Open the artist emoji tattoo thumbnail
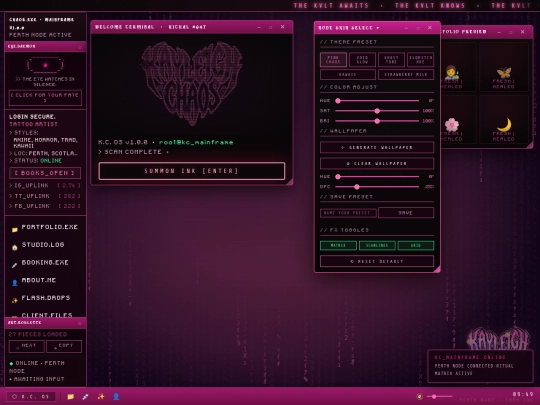Image resolution: width=540 pixels, height=405 pixels. [x=451, y=68]
